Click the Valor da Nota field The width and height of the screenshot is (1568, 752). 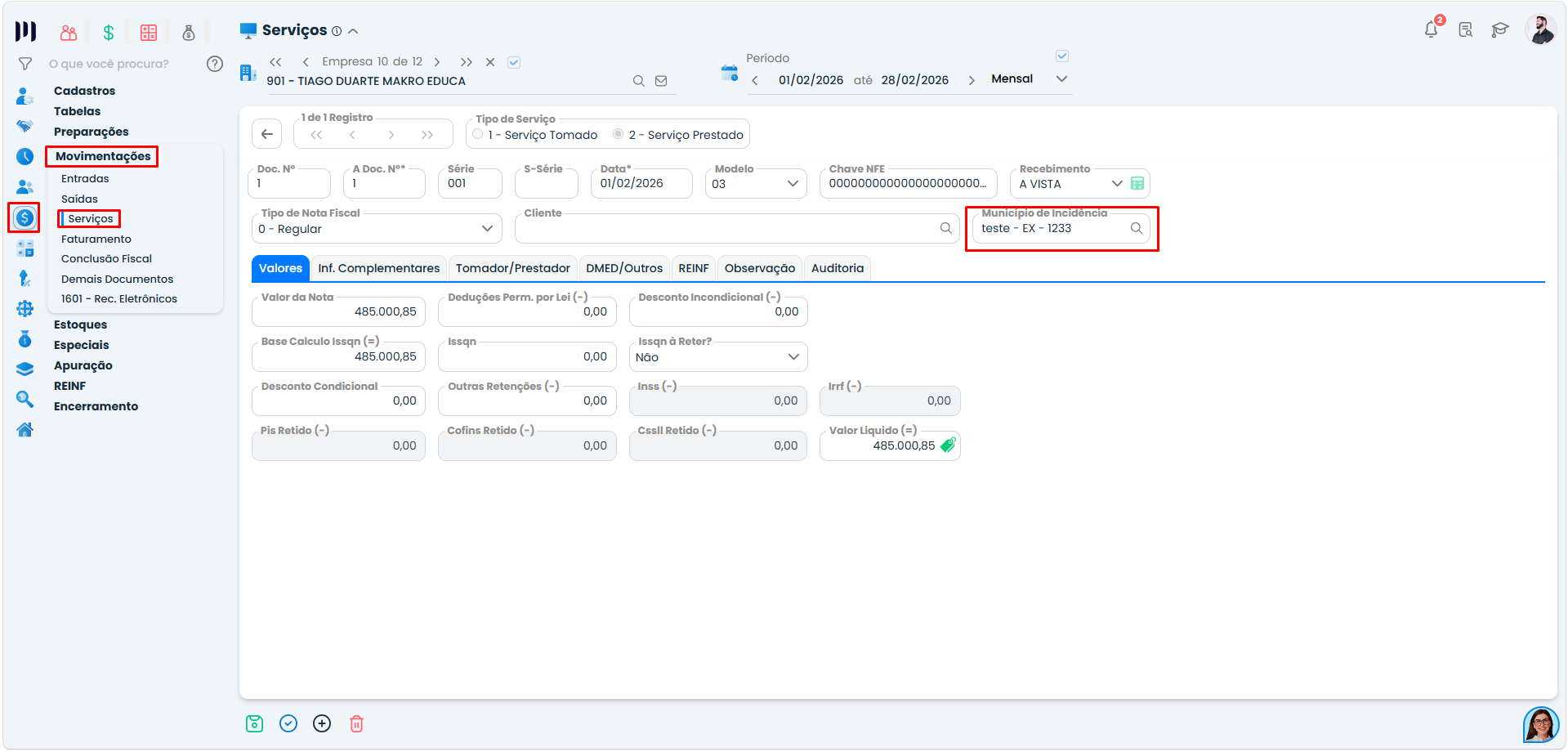(x=338, y=312)
